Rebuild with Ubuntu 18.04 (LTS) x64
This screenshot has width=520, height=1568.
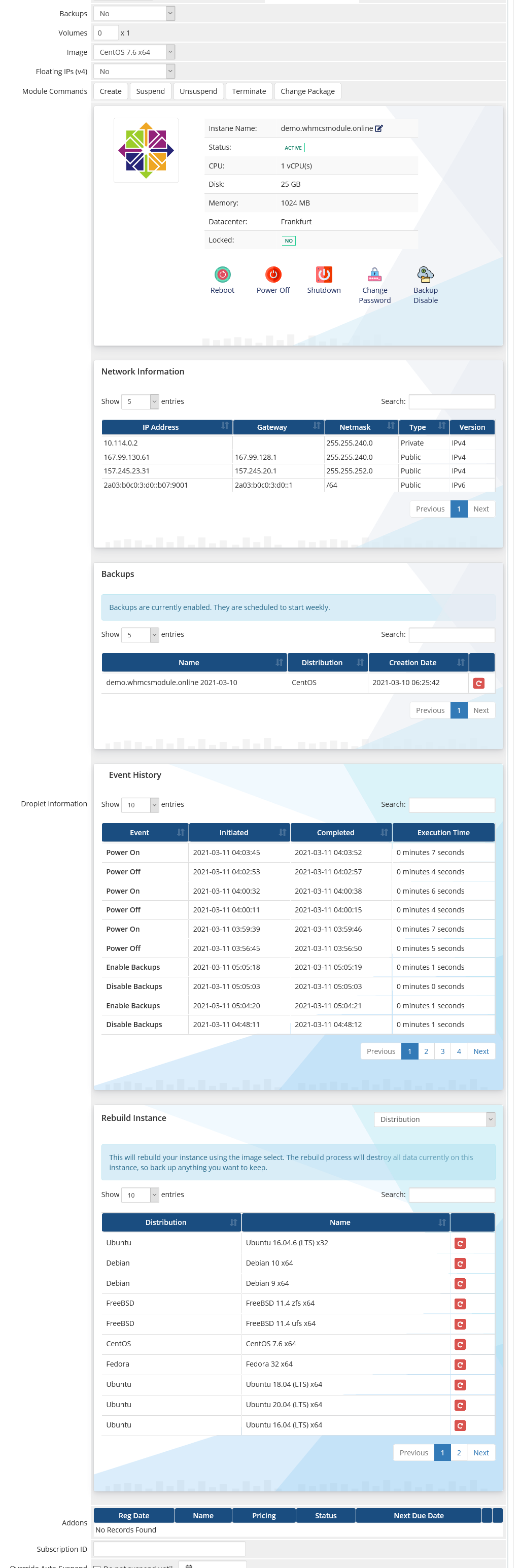(x=460, y=1385)
